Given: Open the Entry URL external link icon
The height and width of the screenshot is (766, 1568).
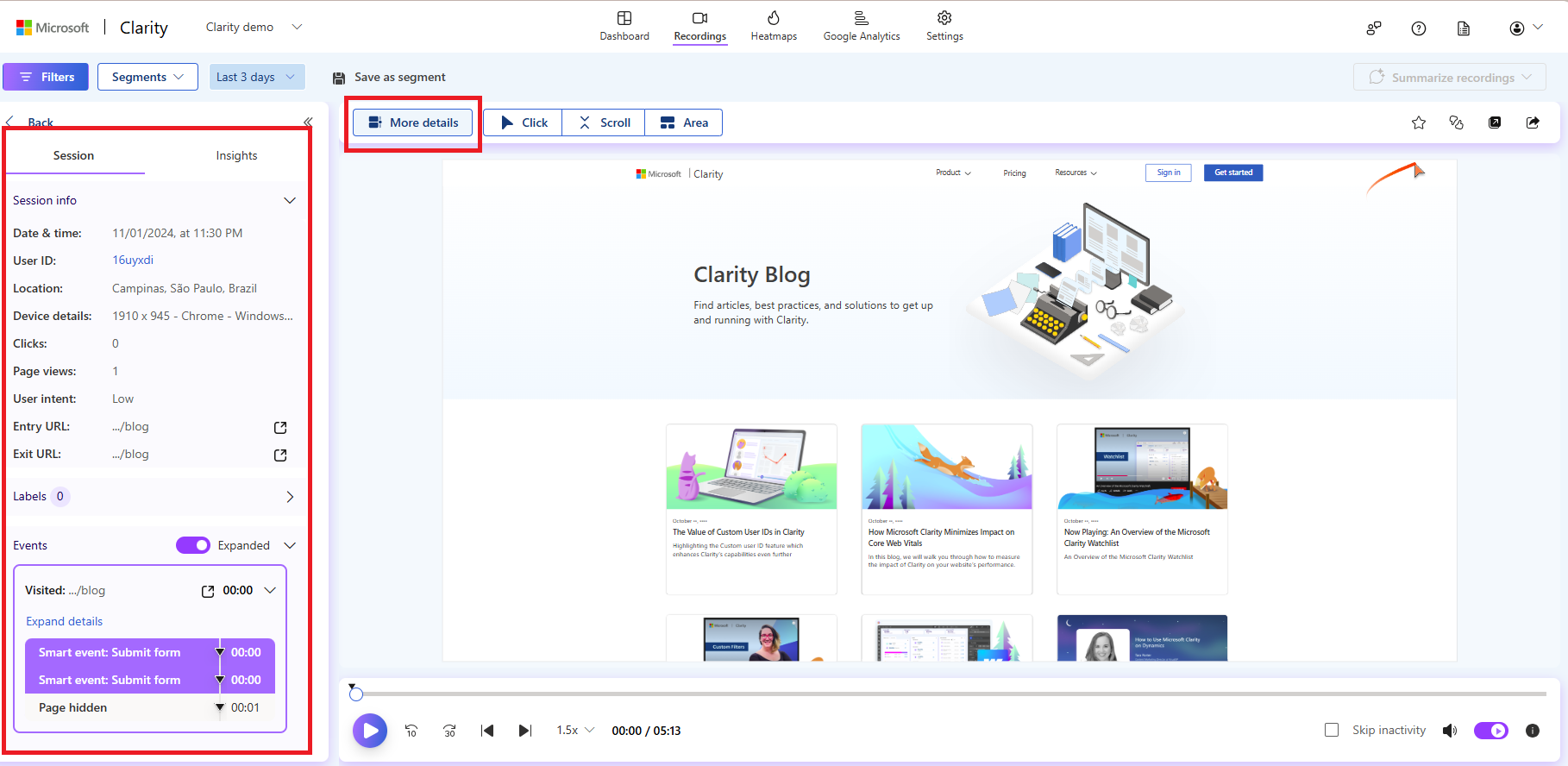Looking at the screenshot, I should [280, 428].
